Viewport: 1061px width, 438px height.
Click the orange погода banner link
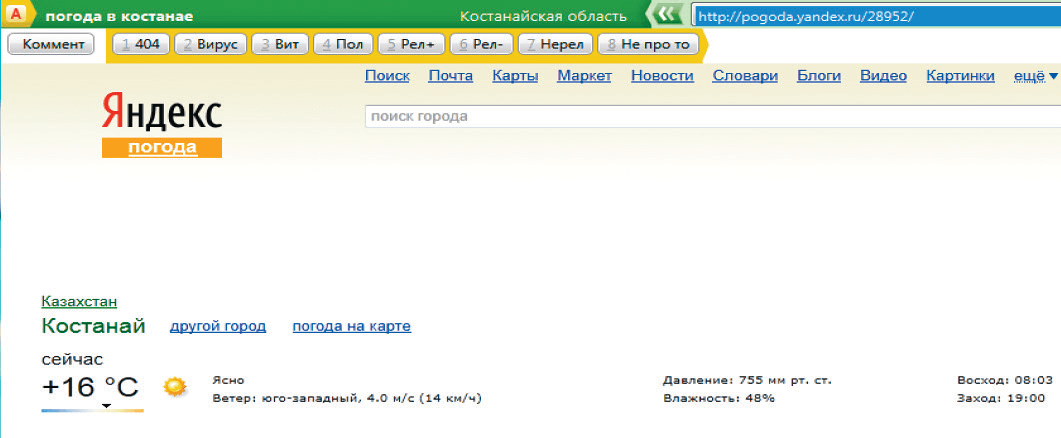pyautogui.click(x=162, y=148)
